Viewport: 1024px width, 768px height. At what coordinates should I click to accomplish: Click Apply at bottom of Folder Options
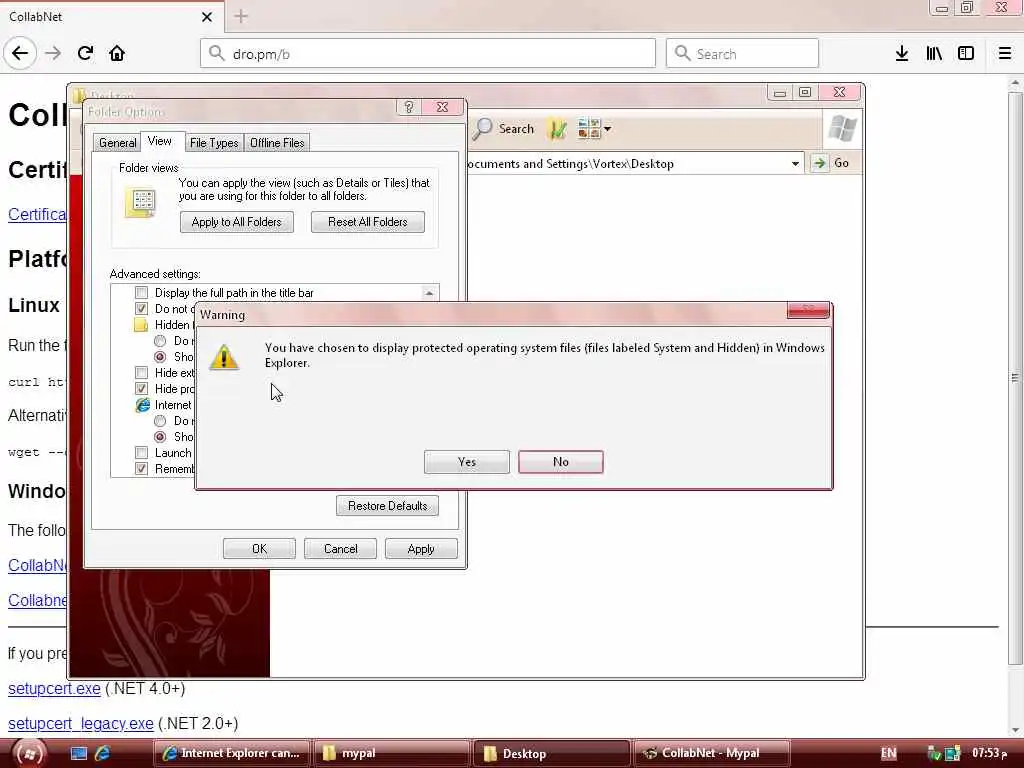[421, 549]
